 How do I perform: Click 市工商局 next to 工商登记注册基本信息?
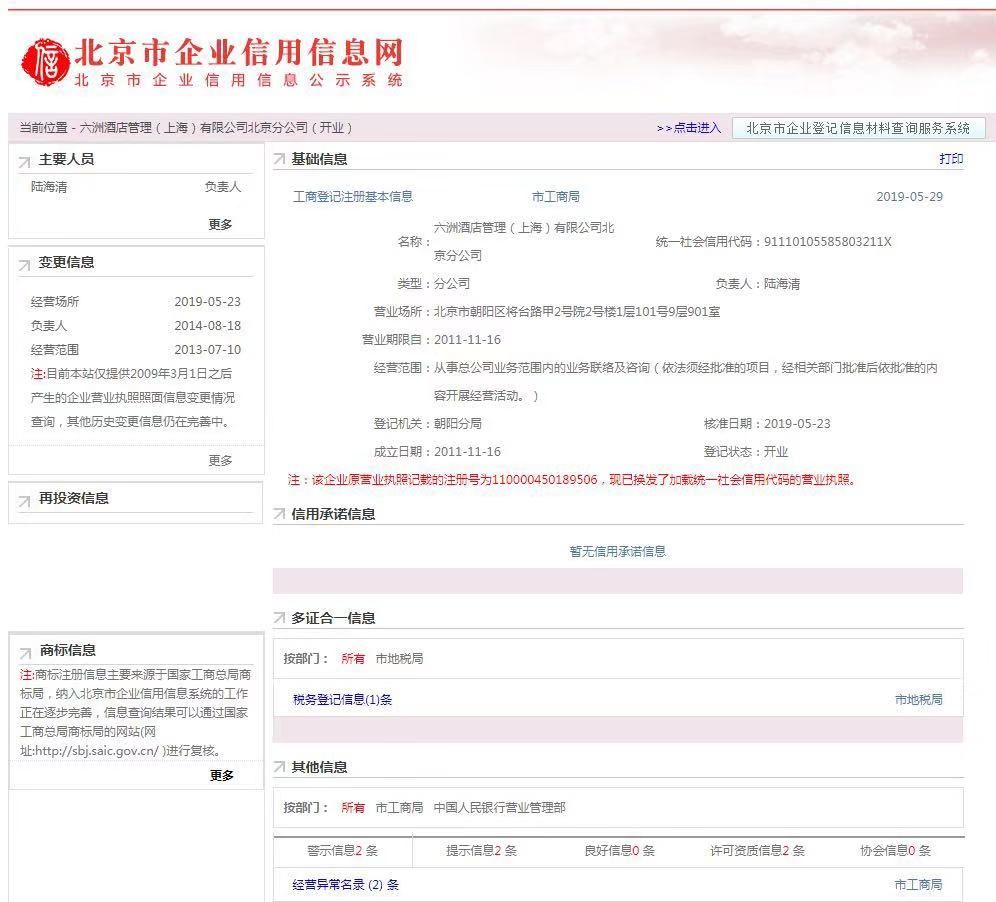pos(556,197)
